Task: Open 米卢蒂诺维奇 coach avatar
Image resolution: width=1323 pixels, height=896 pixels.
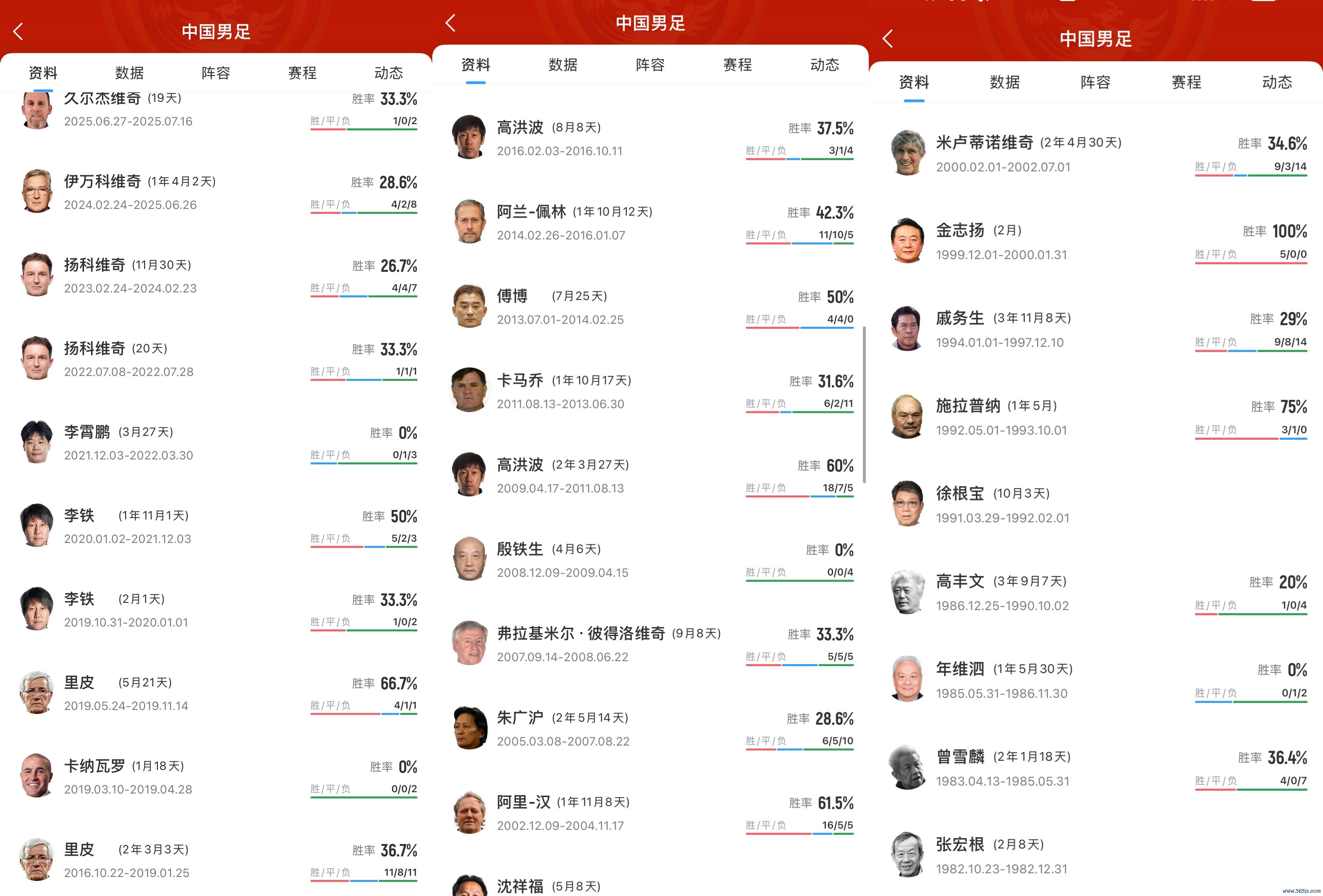Action: coord(907,153)
